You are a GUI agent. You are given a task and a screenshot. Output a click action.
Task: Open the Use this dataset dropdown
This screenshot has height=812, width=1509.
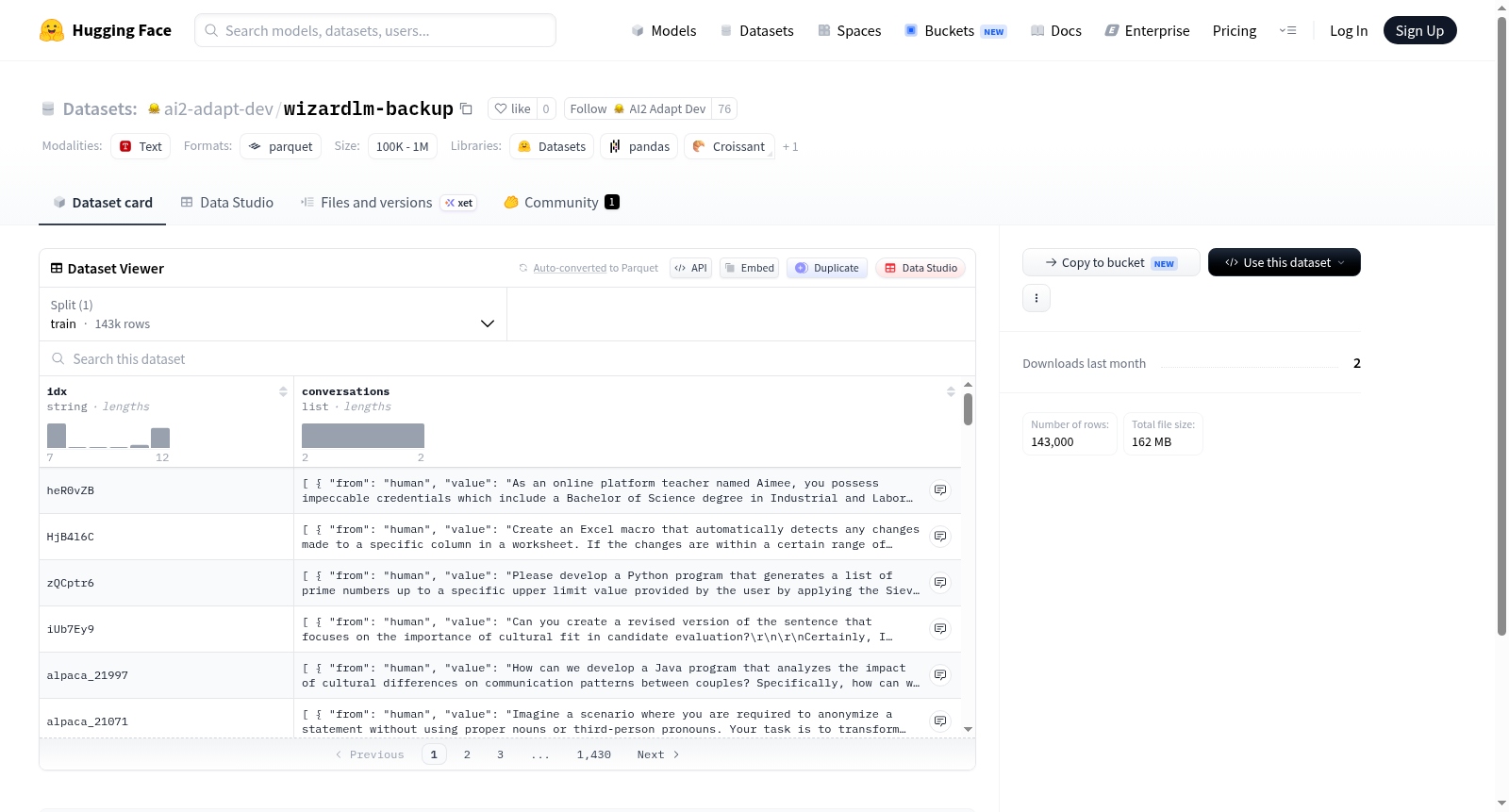pos(1285,262)
